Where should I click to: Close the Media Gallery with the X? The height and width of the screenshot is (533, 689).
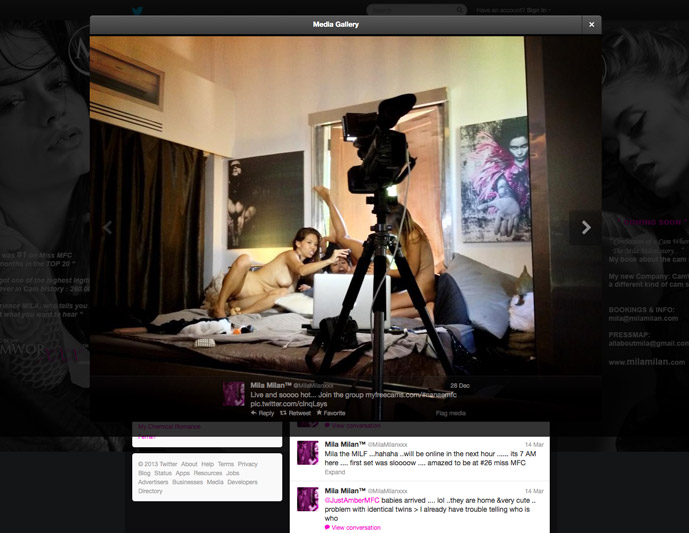tap(591, 24)
